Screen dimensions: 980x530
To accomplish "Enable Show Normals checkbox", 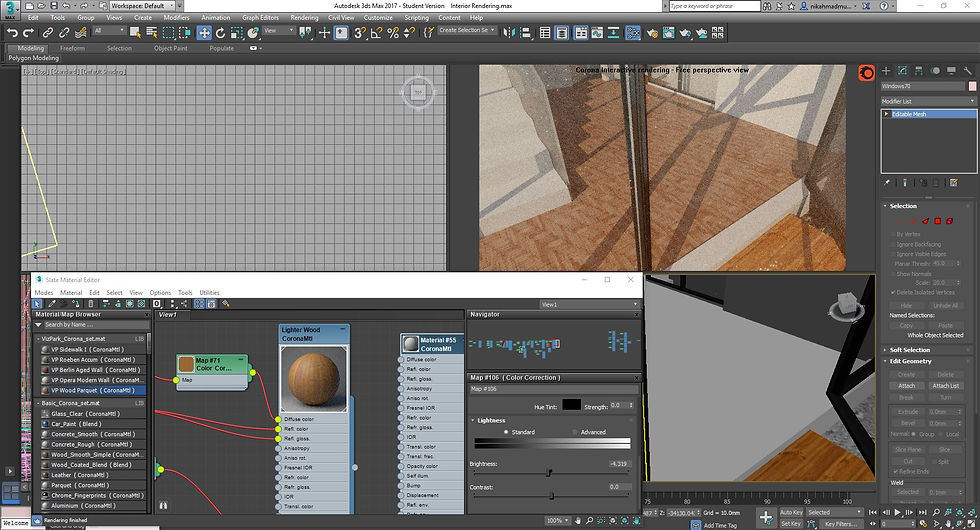I will coord(892,274).
